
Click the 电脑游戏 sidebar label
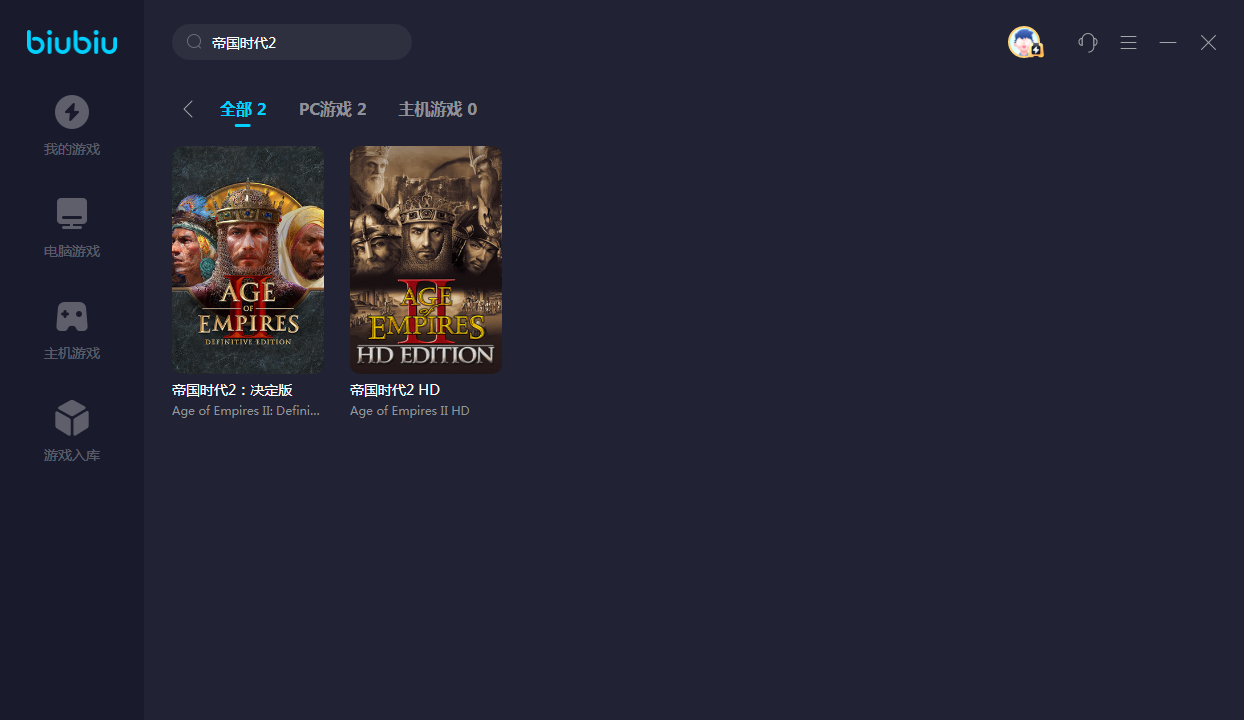72,252
